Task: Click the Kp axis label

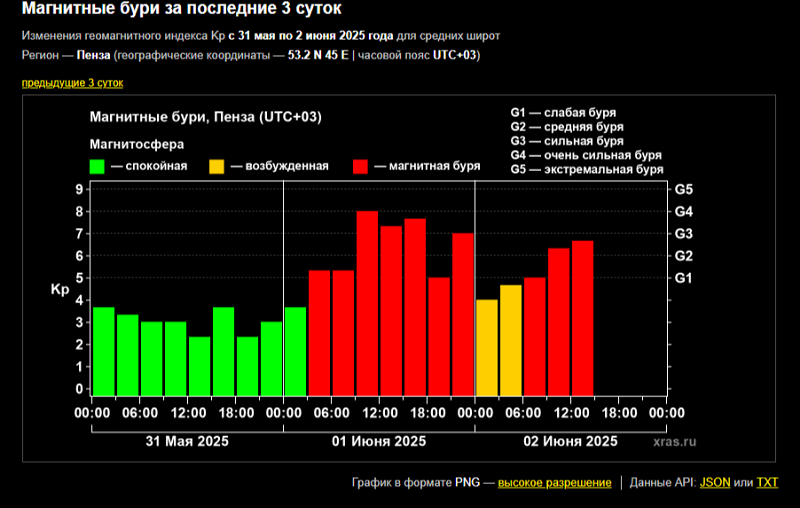Action: coord(60,291)
